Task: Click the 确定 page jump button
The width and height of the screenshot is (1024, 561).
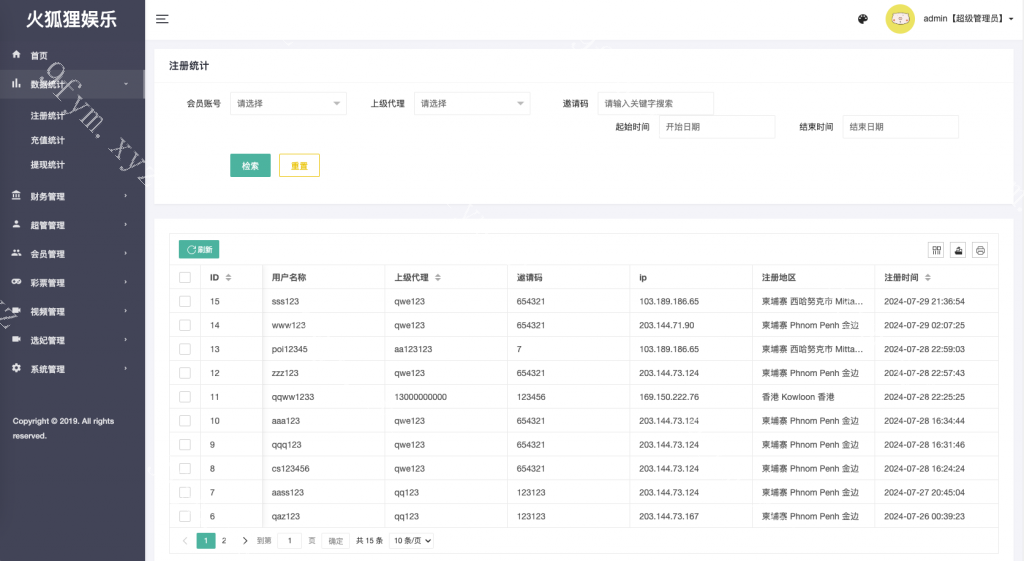Action: (x=336, y=541)
